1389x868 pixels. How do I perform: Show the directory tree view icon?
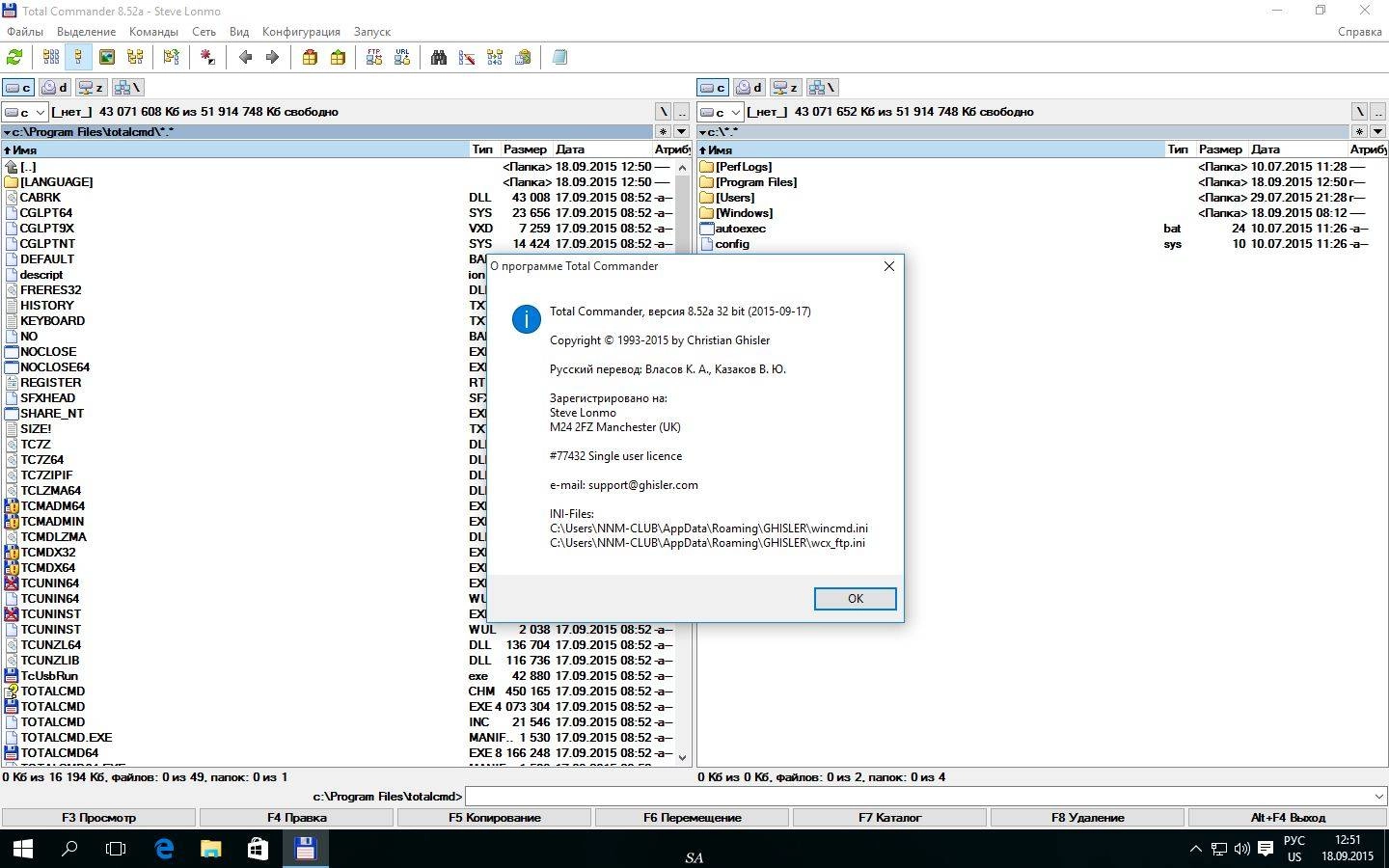coord(135,58)
